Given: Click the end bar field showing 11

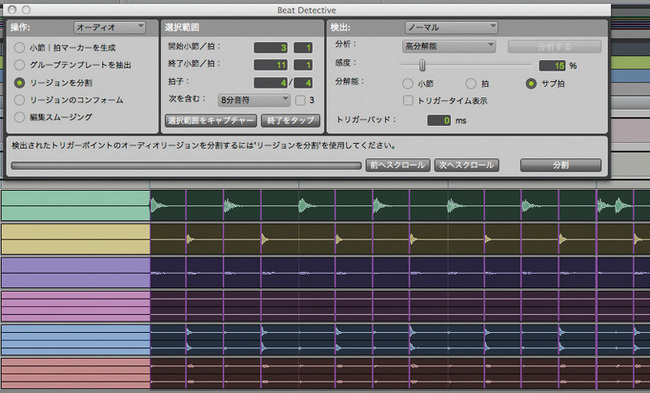Looking at the screenshot, I should pos(271,65).
